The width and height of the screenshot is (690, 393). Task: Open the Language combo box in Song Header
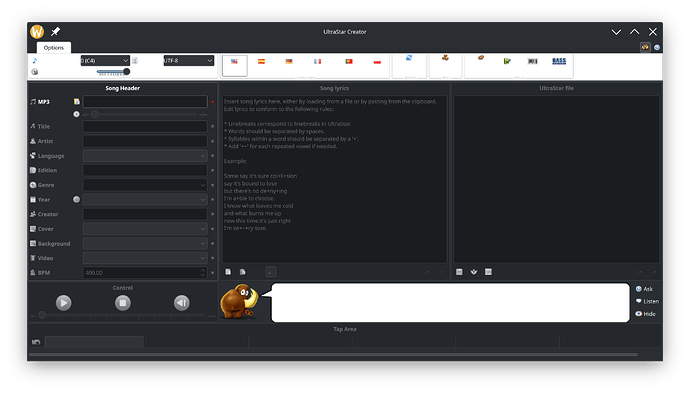tap(145, 156)
